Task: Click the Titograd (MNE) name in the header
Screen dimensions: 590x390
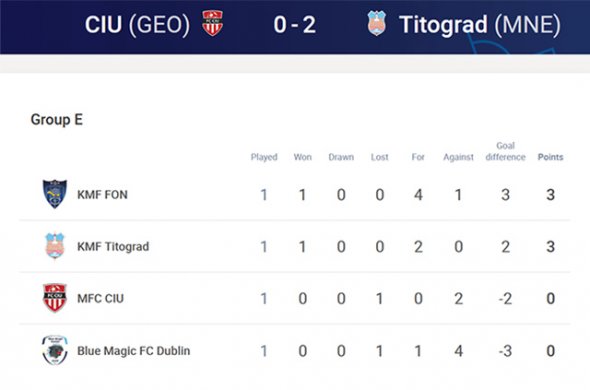Action: pyautogui.click(x=480, y=25)
